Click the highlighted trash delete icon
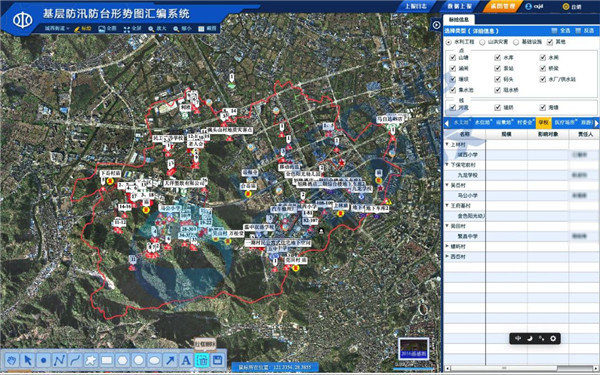The image size is (600, 375). (x=202, y=360)
